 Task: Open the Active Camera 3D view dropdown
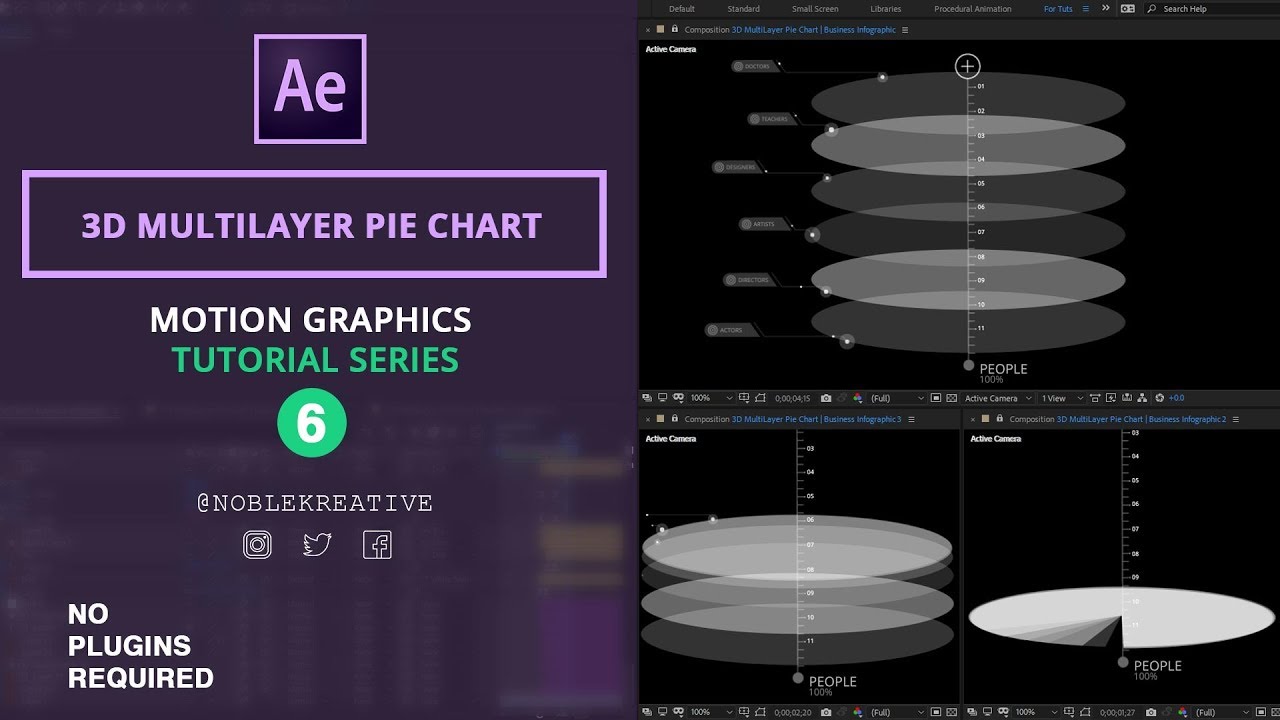pyautogui.click(x=997, y=398)
